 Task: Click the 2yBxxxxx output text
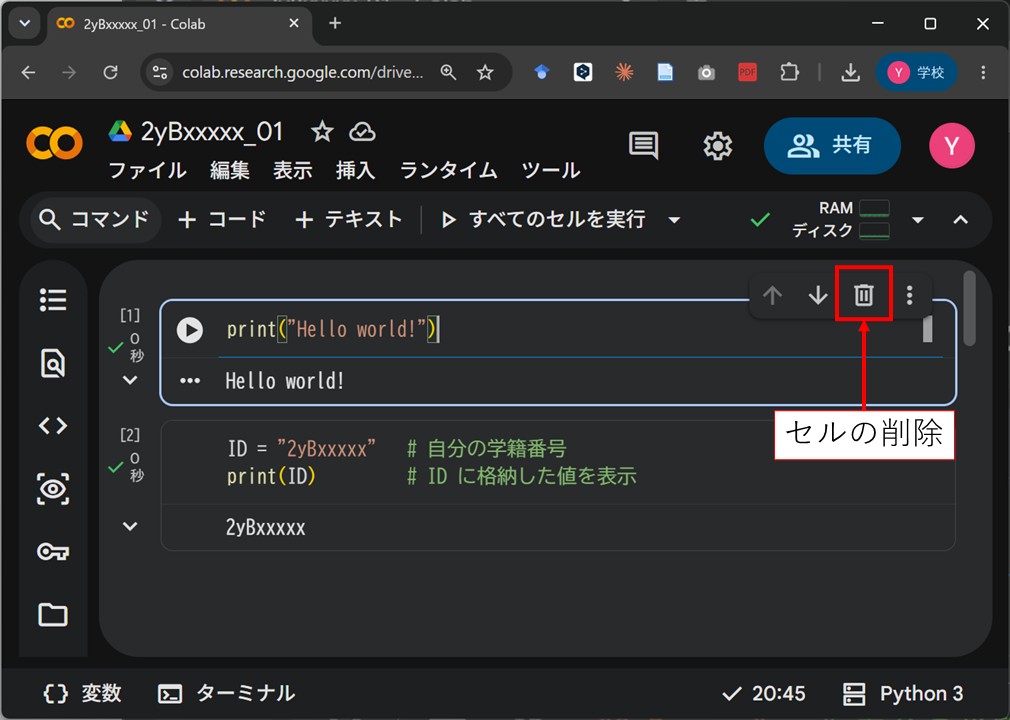pos(265,528)
